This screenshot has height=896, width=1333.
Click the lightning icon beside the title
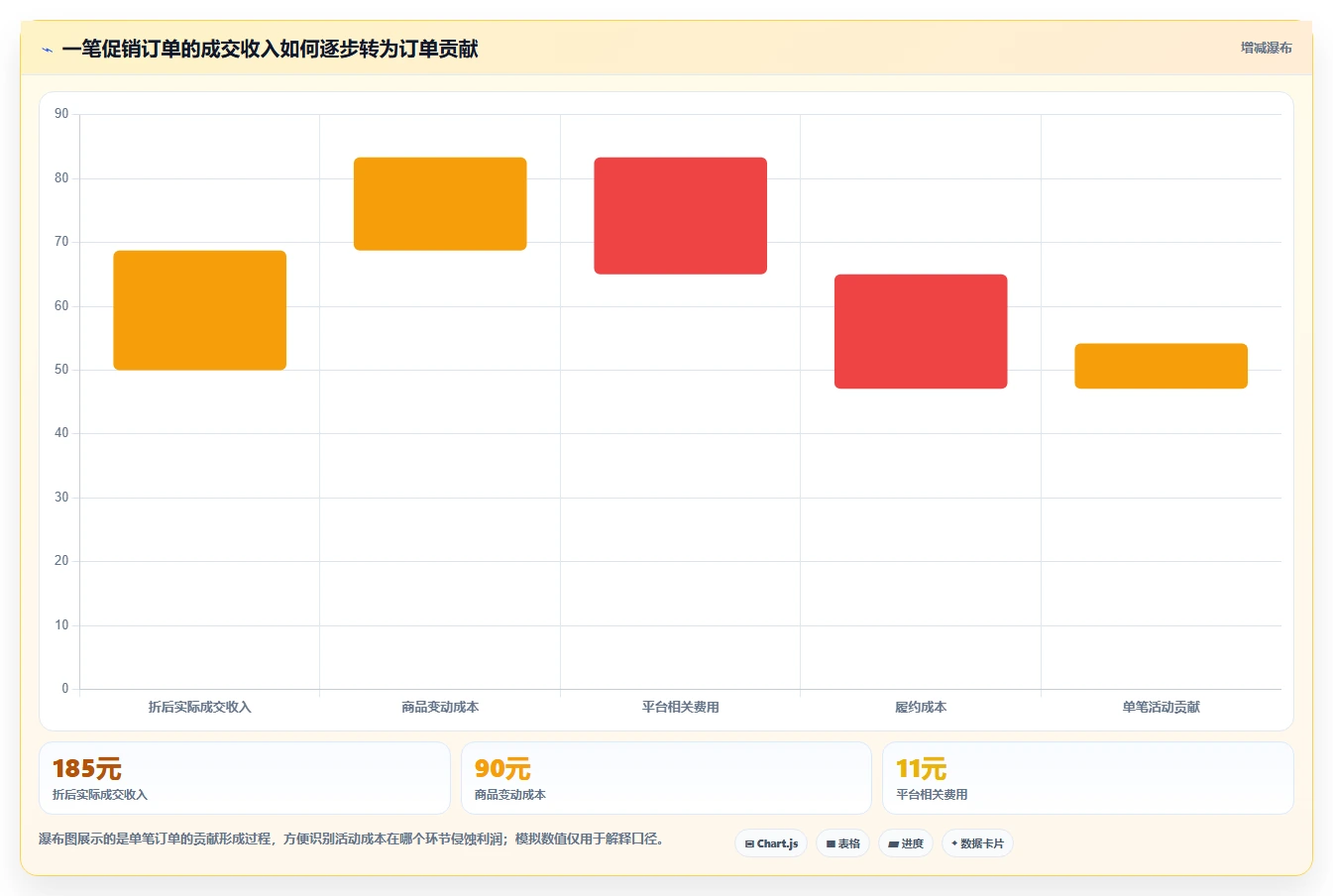[47, 50]
